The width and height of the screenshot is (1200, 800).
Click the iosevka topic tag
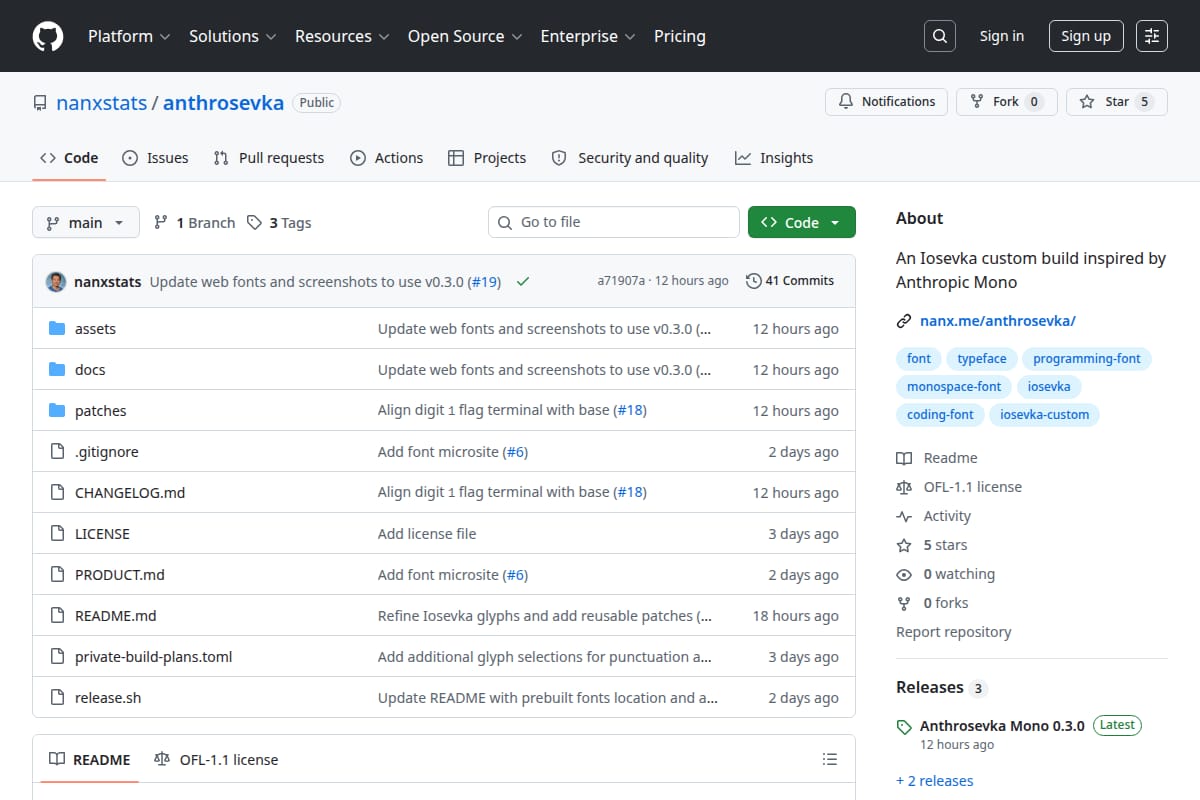click(x=1049, y=387)
